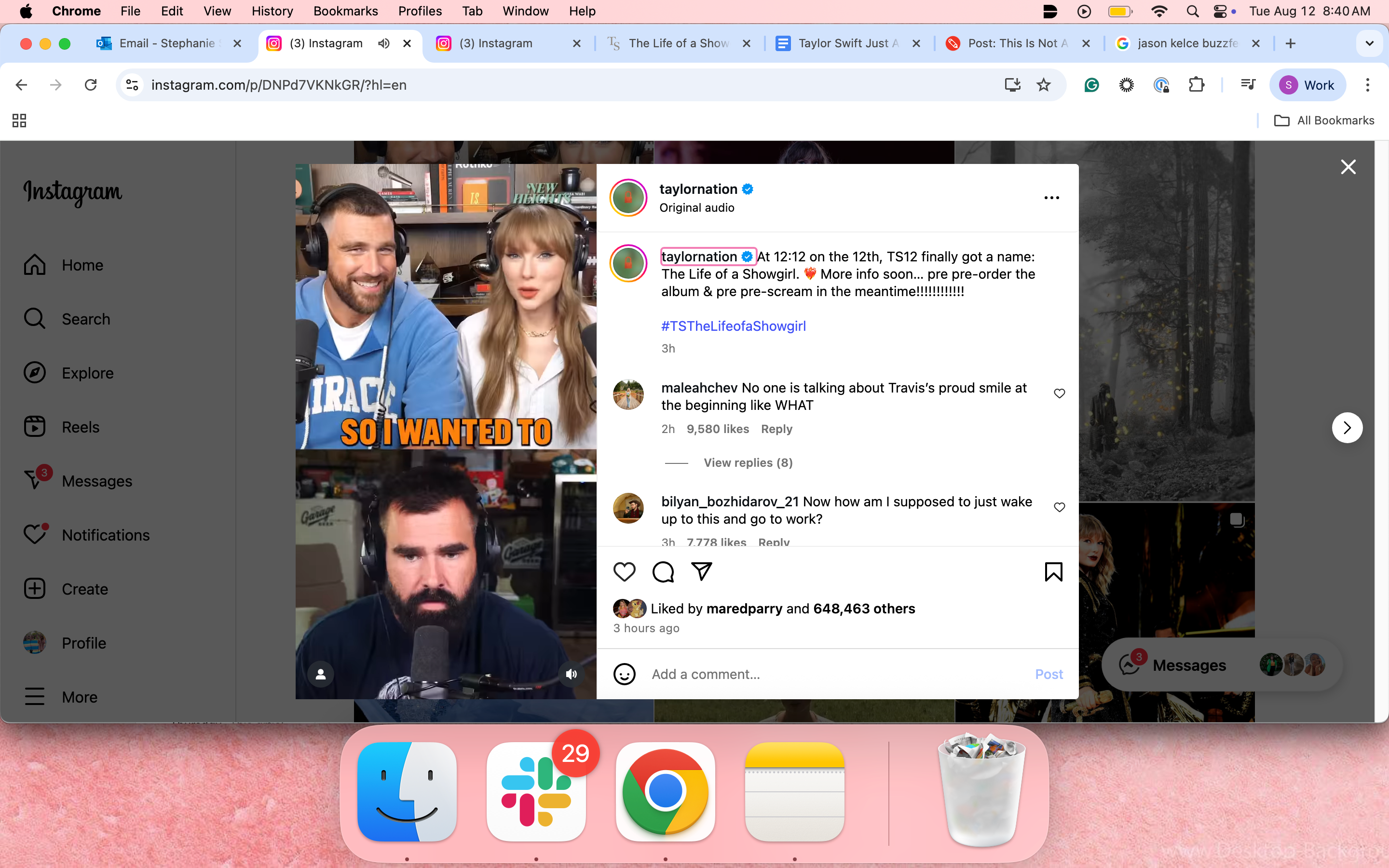Expand View replies (8)
Image resolution: width=1389 pixels, height=868 pixels.
748,463
